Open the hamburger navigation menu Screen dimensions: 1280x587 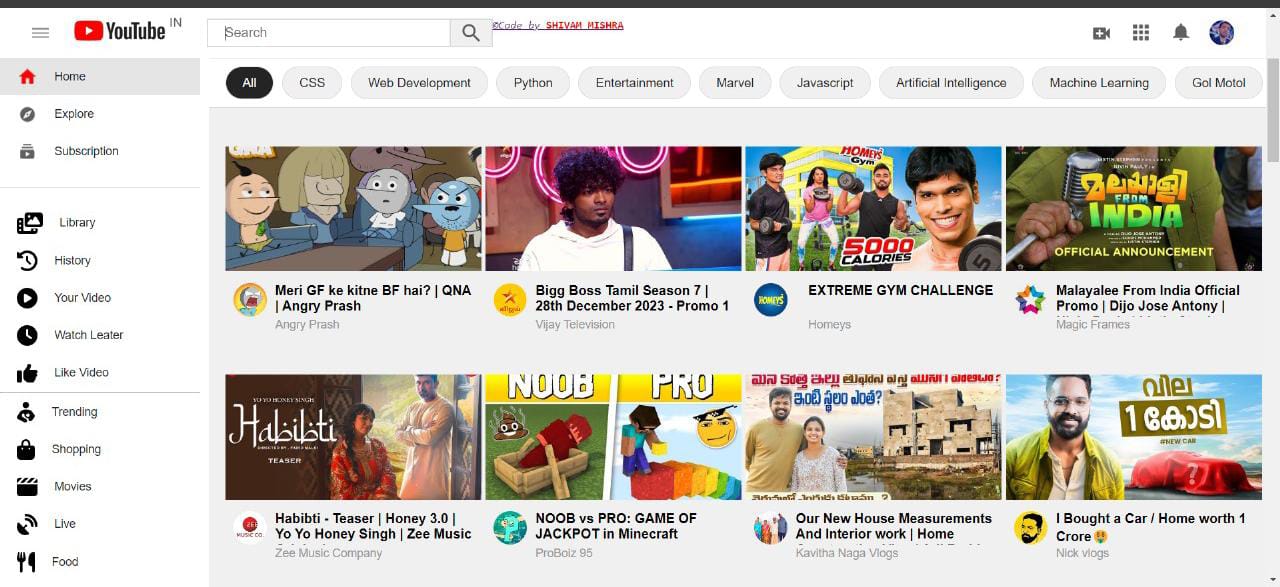coord(40,32)
